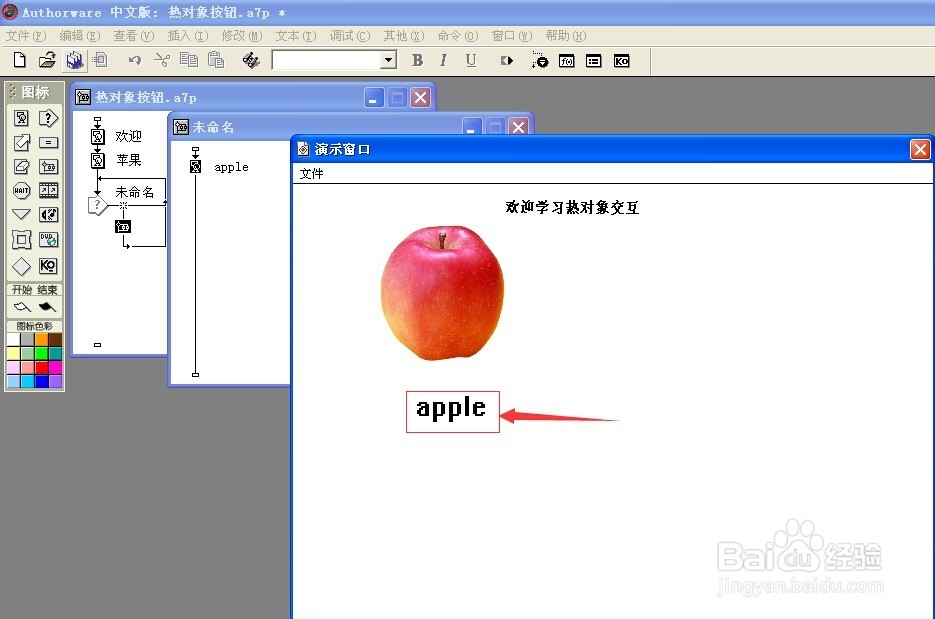Image resolution: width=935 pixels, height=619 pixels.
Task: Toggle Bold text formatting
Action: (x=418, y=61)
